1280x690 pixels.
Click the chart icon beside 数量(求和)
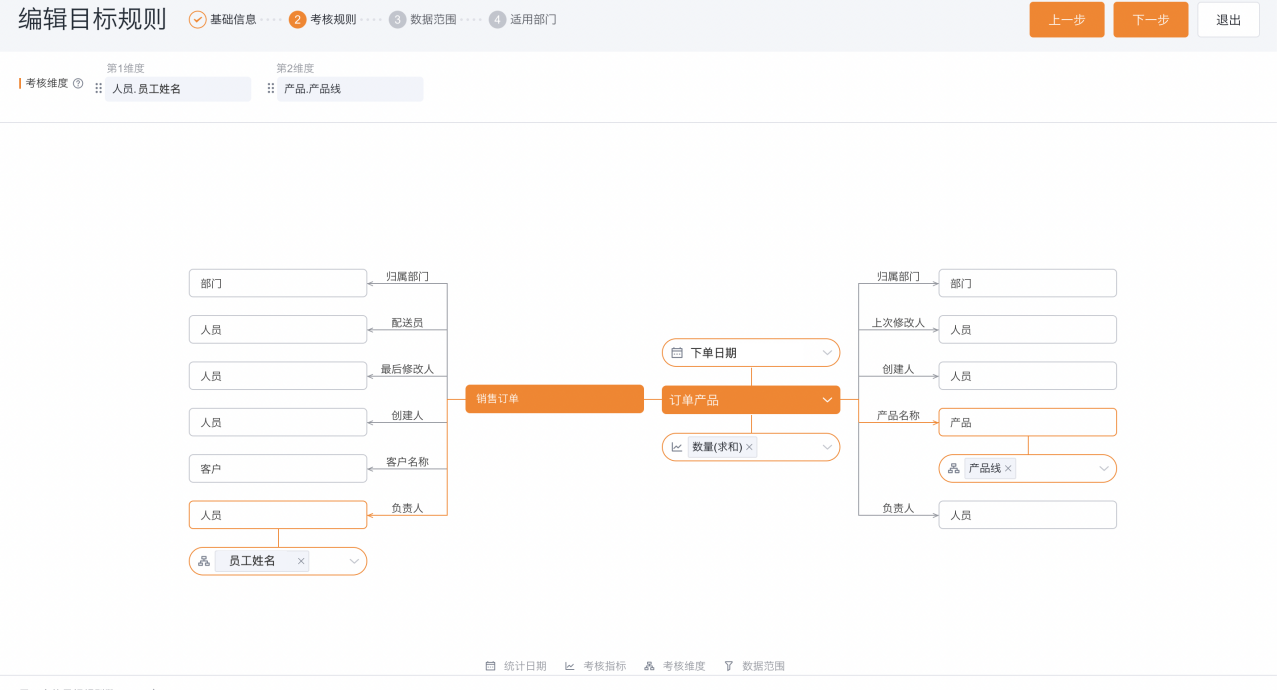point(677,447)
